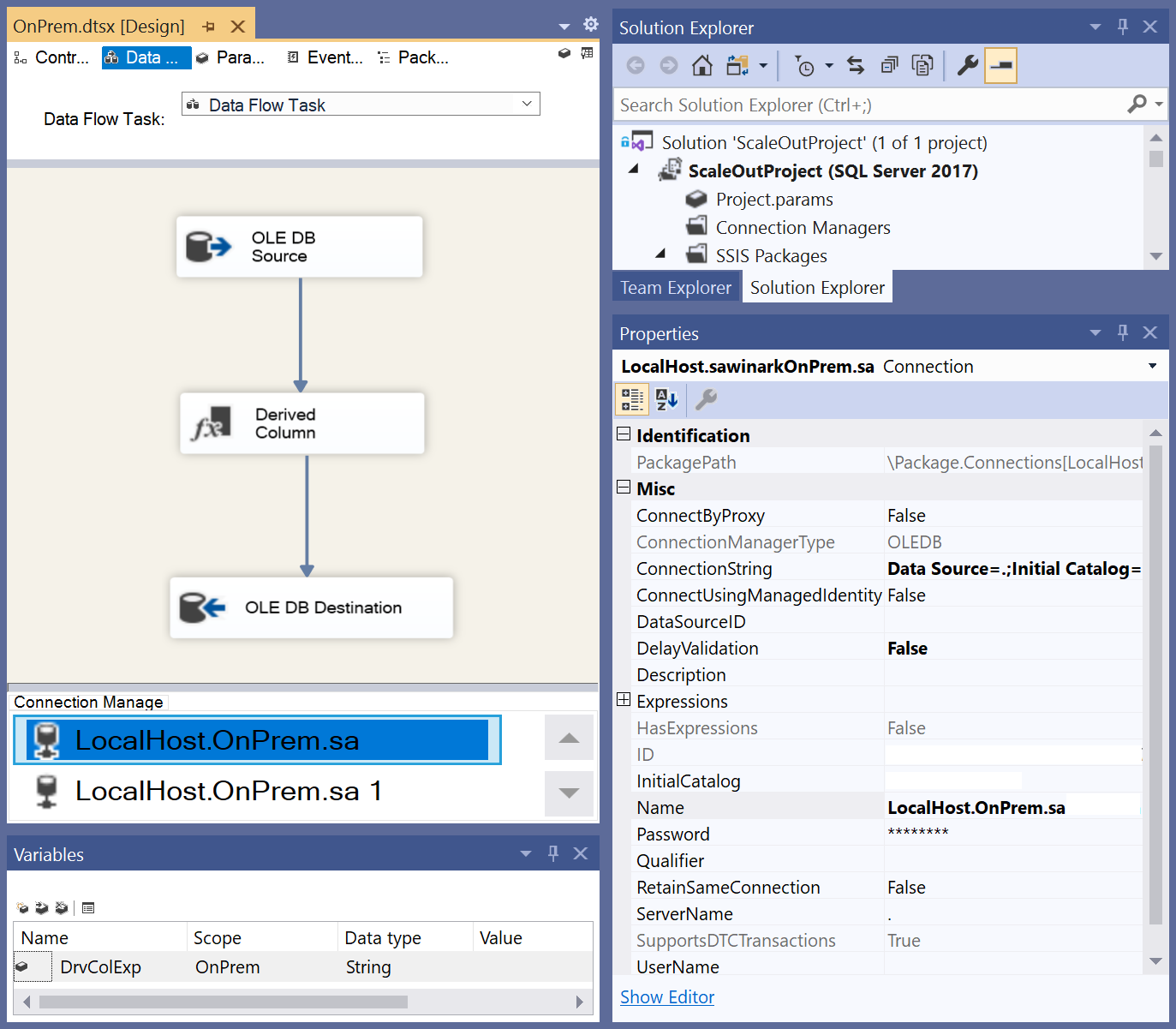Click the Show Editor link
The height and width of the screenshot is (1029, 1176).
point(667,996)
